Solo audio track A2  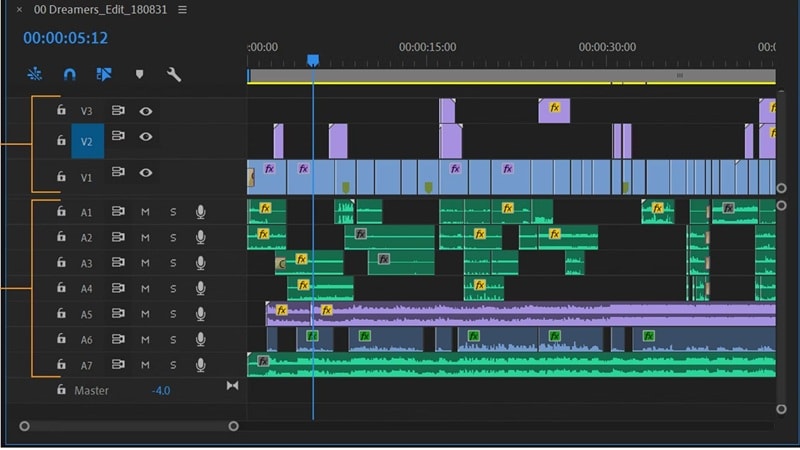tap(173, 238)
